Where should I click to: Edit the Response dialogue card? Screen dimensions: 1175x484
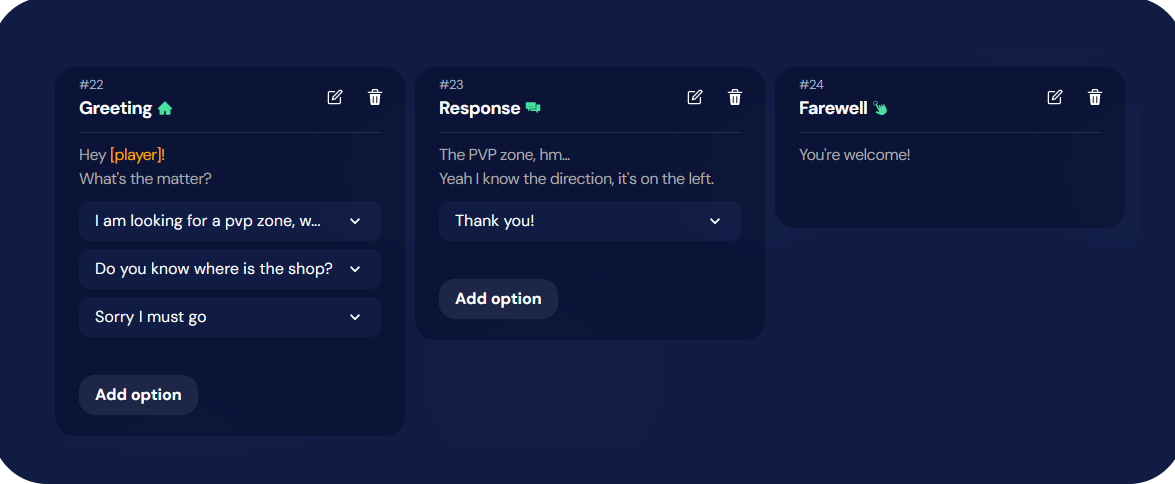click(x=695, y=97)
